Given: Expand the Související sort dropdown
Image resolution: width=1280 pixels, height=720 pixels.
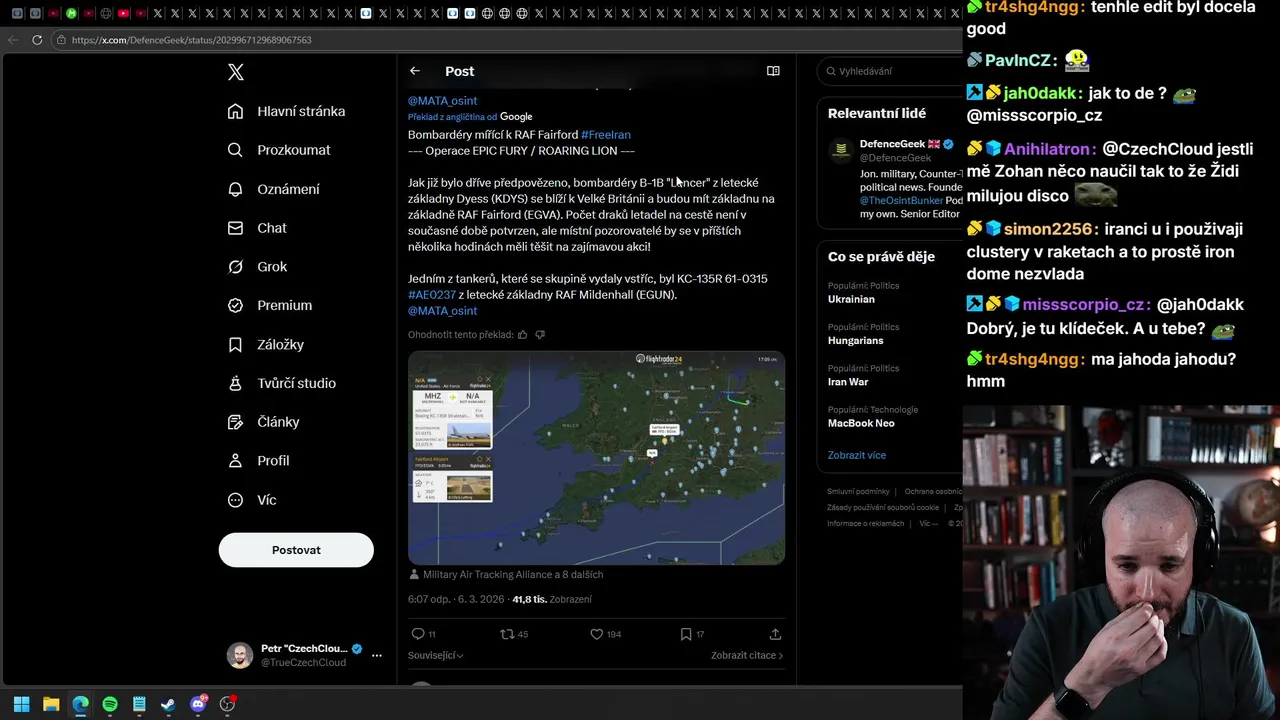Looking at the screenshot, I should click(x=435, y=656).
